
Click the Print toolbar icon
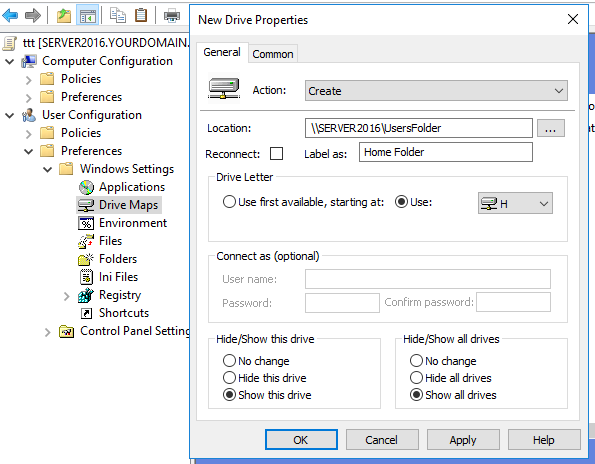[x=172, y=16]
